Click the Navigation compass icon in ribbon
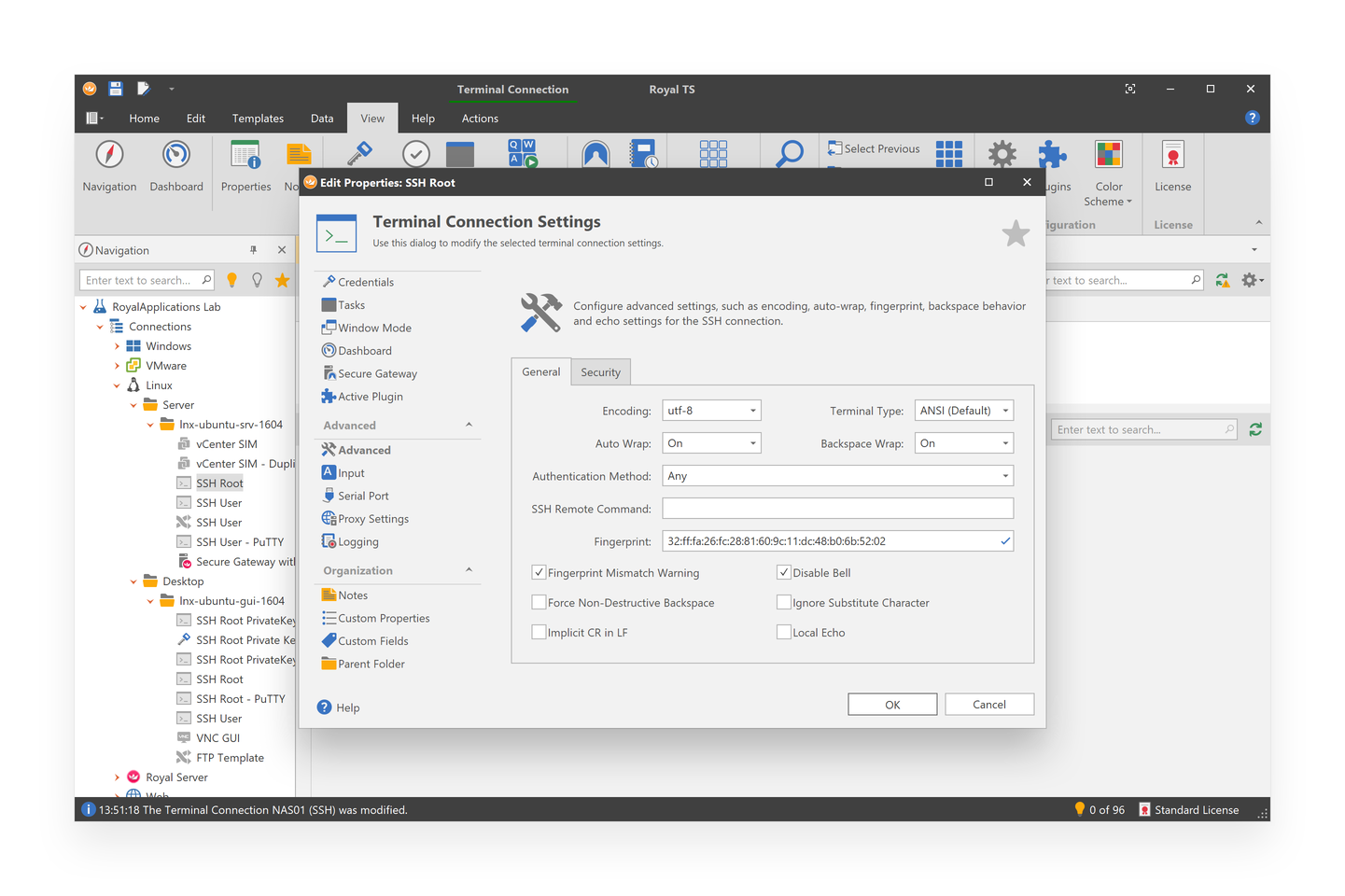 point(109,155)
